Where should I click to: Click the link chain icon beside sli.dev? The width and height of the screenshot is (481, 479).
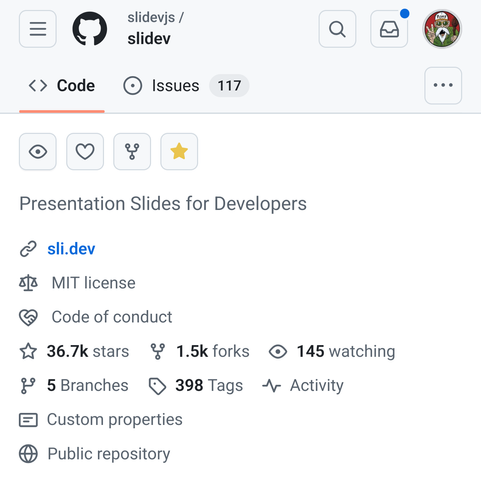28,249
